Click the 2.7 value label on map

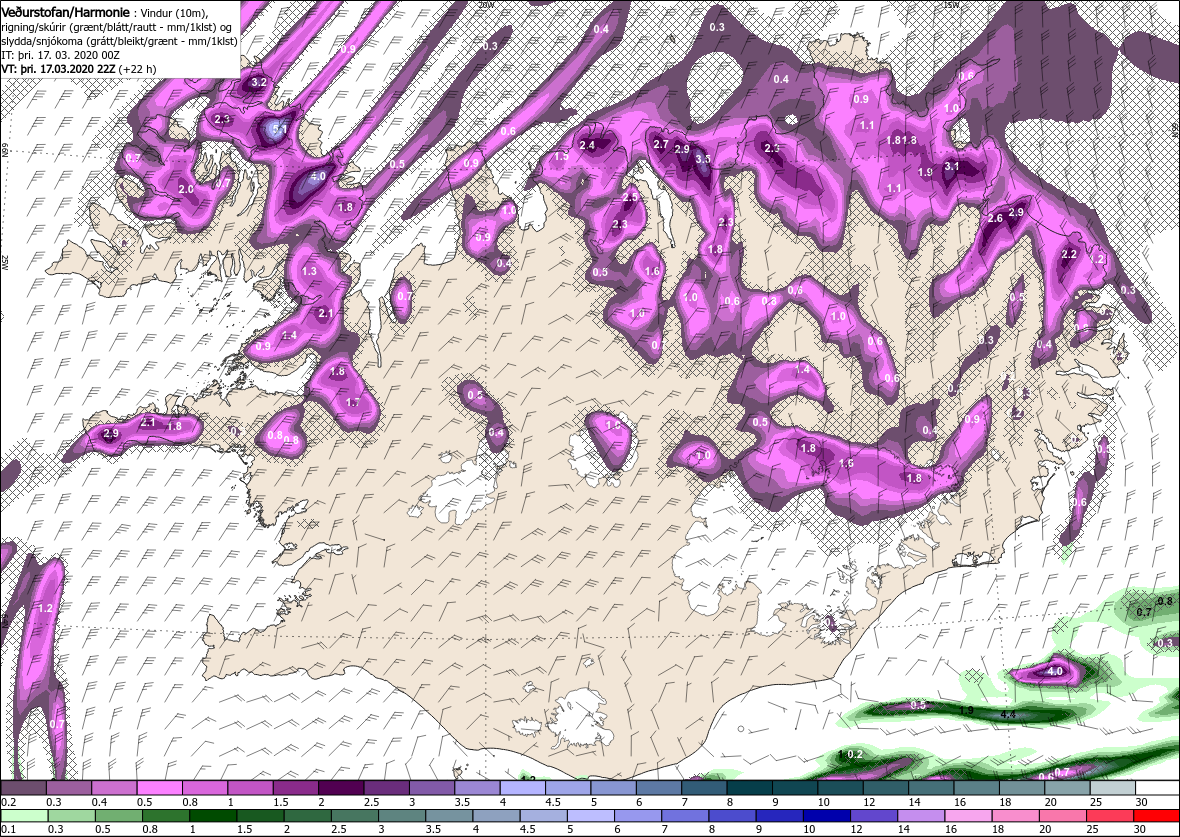click(x=661, y=144)
